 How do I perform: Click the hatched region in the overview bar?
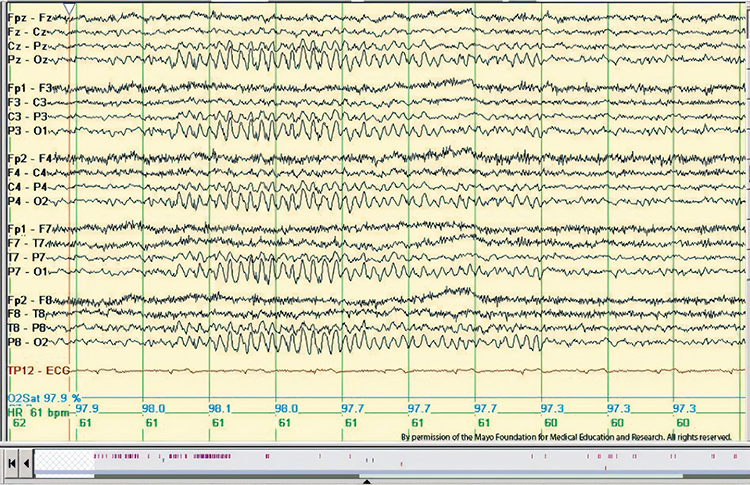(61, 459)
